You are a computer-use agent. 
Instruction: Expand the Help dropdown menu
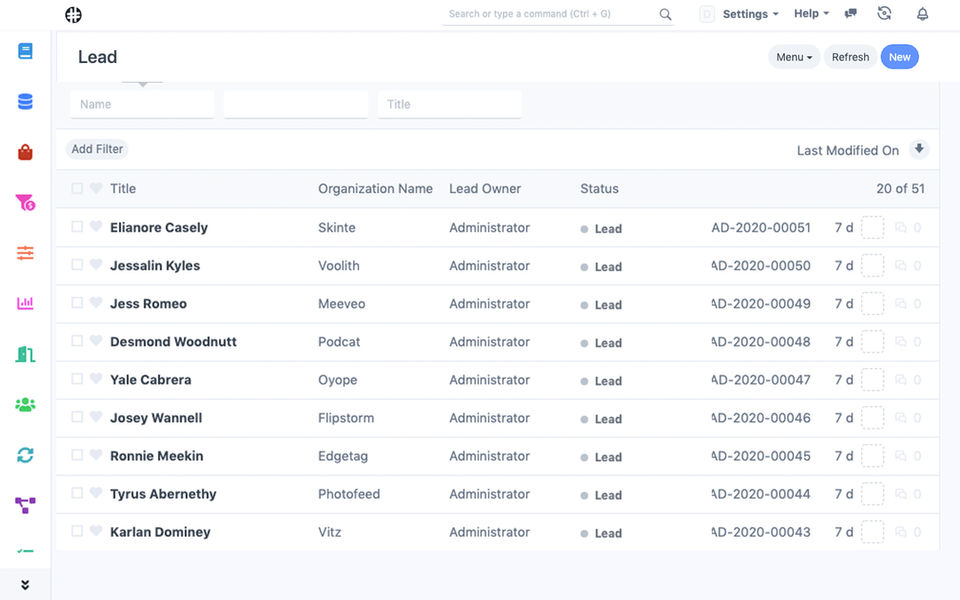tap(811, 14)
